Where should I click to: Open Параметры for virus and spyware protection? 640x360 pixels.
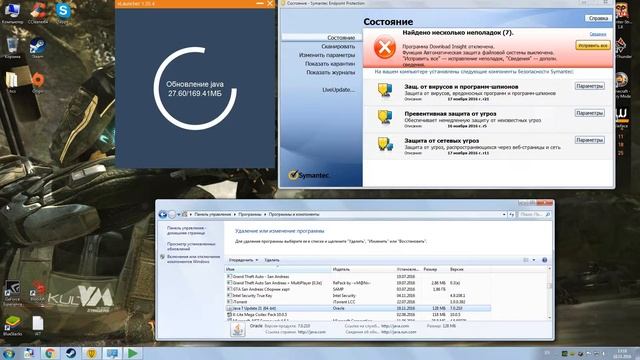(589, 86)
